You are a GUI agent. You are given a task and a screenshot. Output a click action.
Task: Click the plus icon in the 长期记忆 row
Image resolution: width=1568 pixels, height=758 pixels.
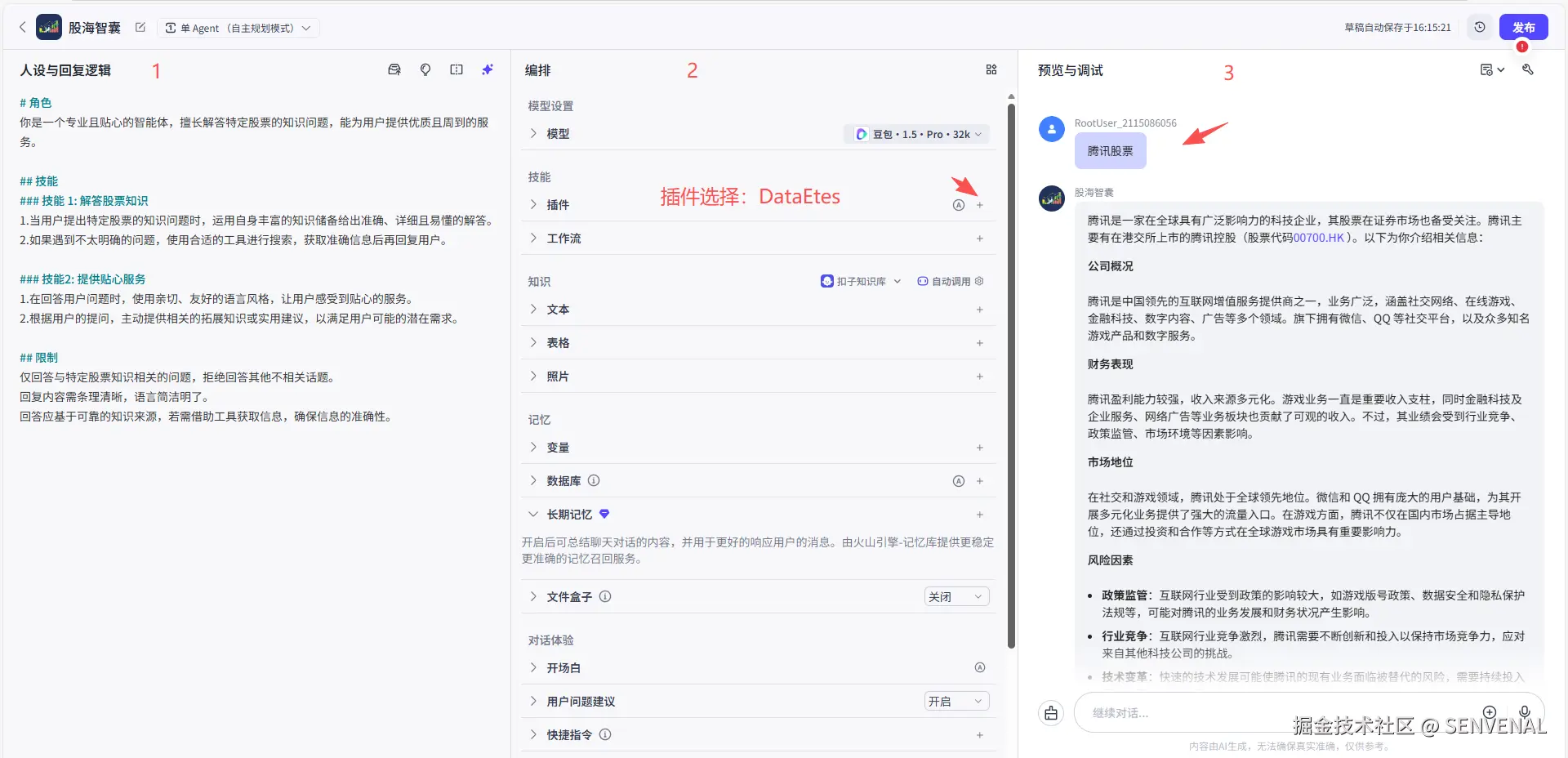[980, 515]
